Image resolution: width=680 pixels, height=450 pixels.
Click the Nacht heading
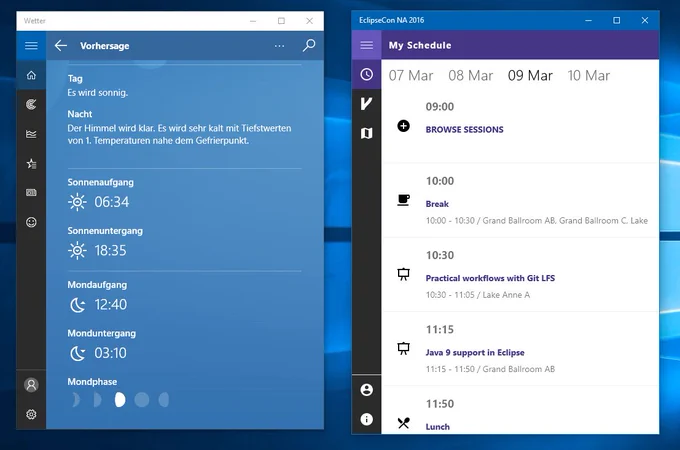(80, 114)
